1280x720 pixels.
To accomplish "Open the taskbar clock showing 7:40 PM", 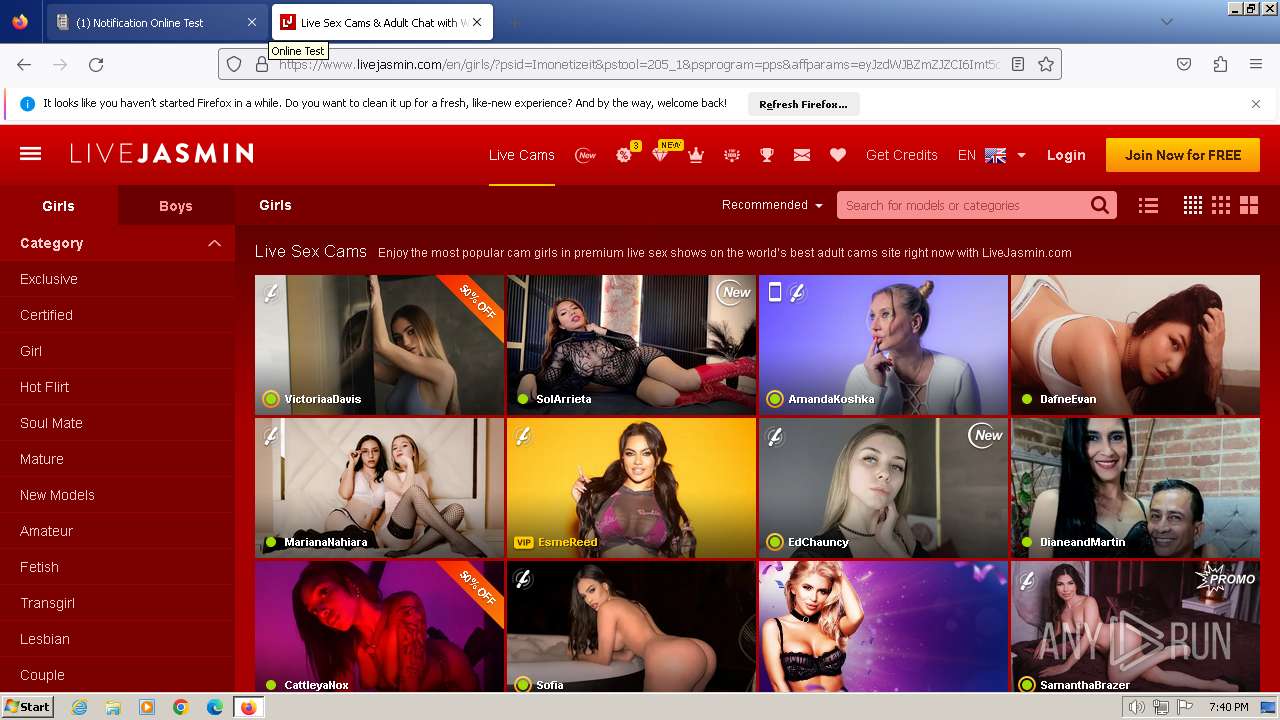I will (1228, 707).
